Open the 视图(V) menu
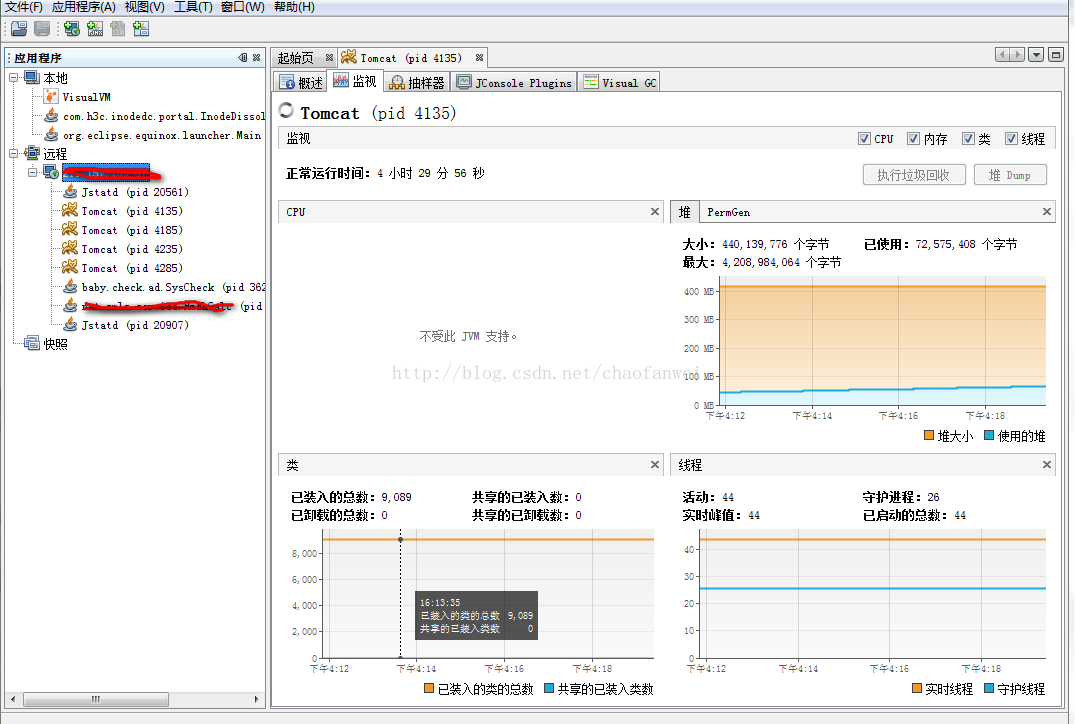Viewport: 1075px width, 724px height. point(144,7)
